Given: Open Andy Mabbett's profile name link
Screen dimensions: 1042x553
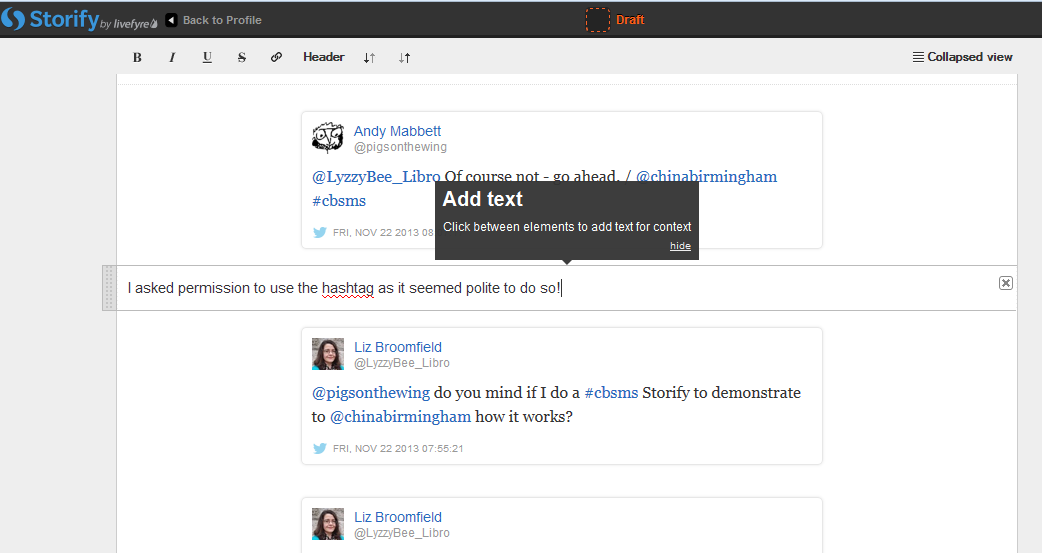Looking at the screenshot, I should 397,131.
